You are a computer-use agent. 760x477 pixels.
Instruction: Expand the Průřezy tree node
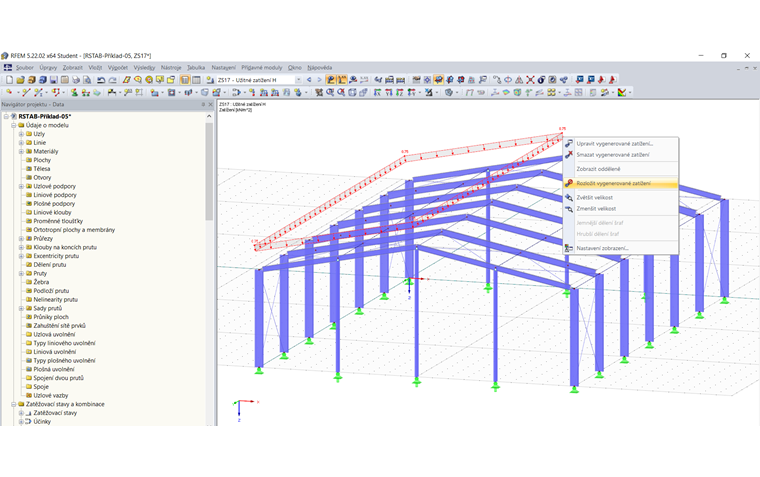click(21, 238)
